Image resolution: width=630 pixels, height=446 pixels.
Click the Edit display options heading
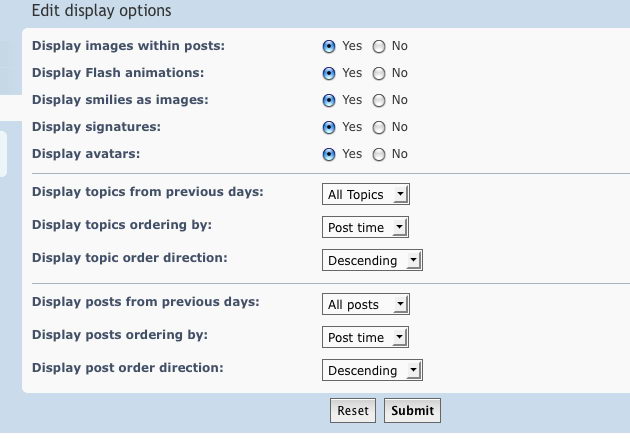[101, 10]
